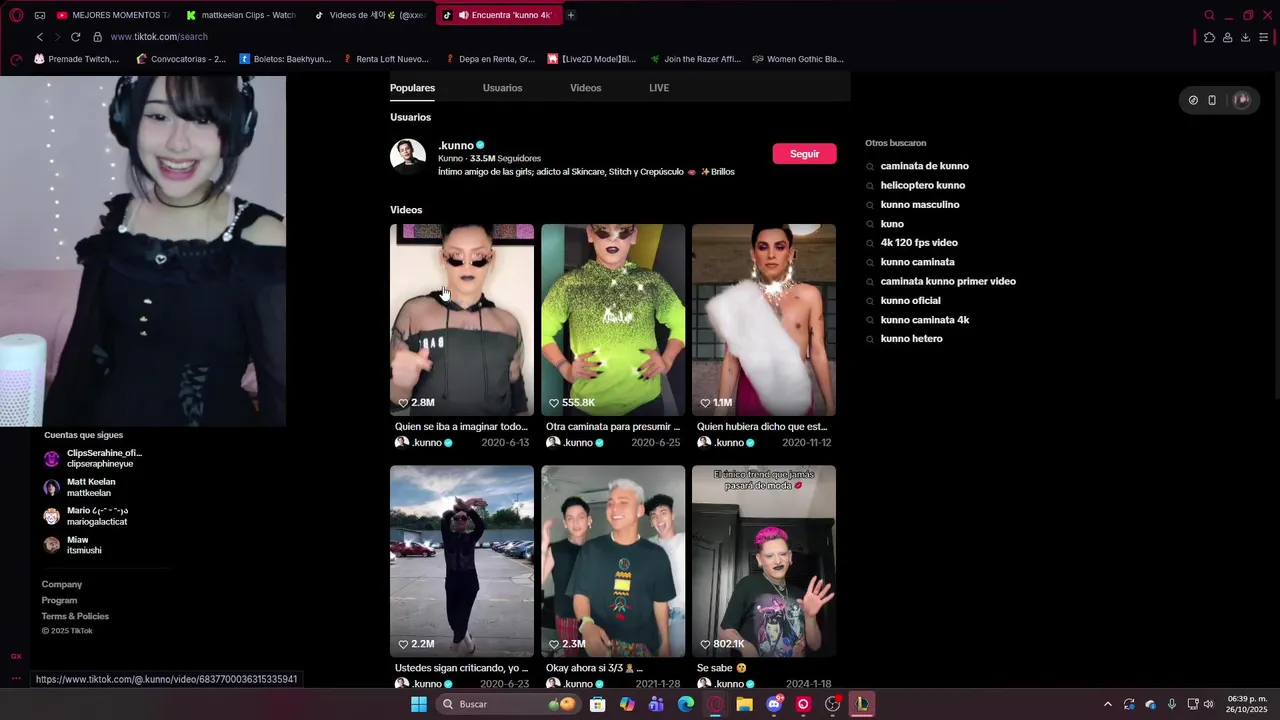1280x720 pixels.
Task: Click the taskbar microphone icon
Action: tap(1171, 704)
